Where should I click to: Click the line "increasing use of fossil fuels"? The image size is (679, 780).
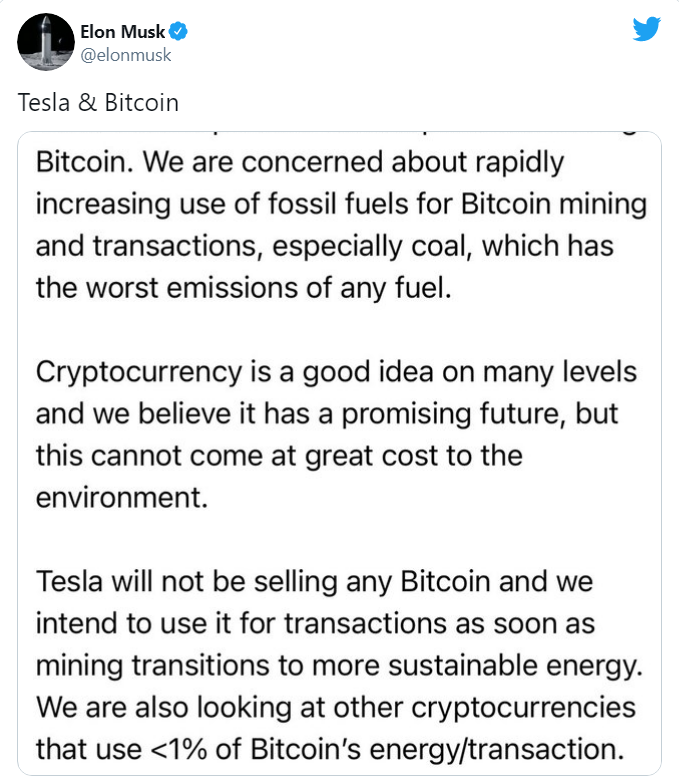click(340, 205)
